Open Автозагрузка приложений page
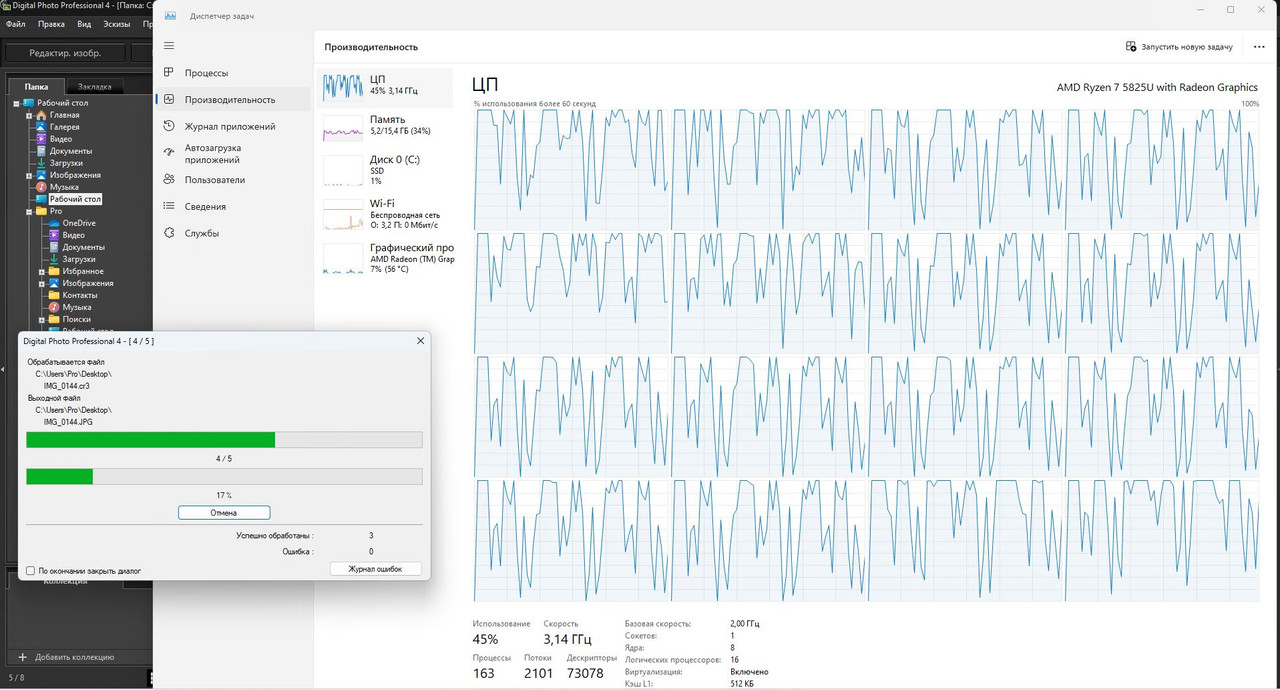The height and width of the screenshot is (690, 1280). coord(234,153)
